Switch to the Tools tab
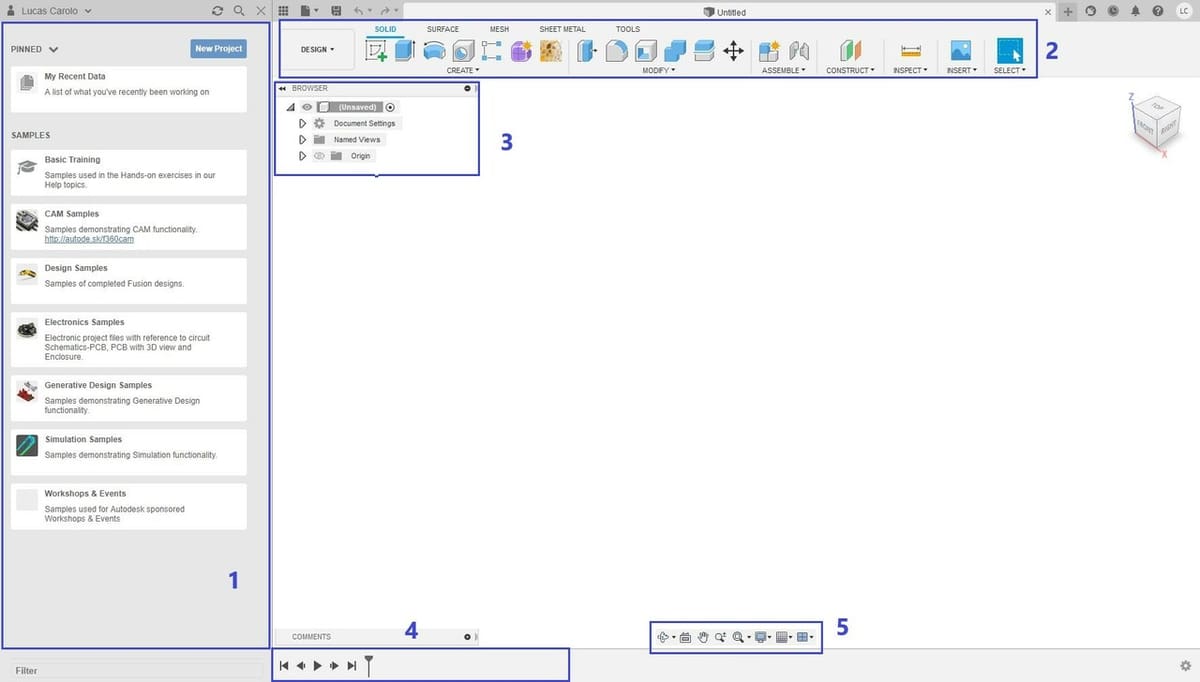 [628, 29]
